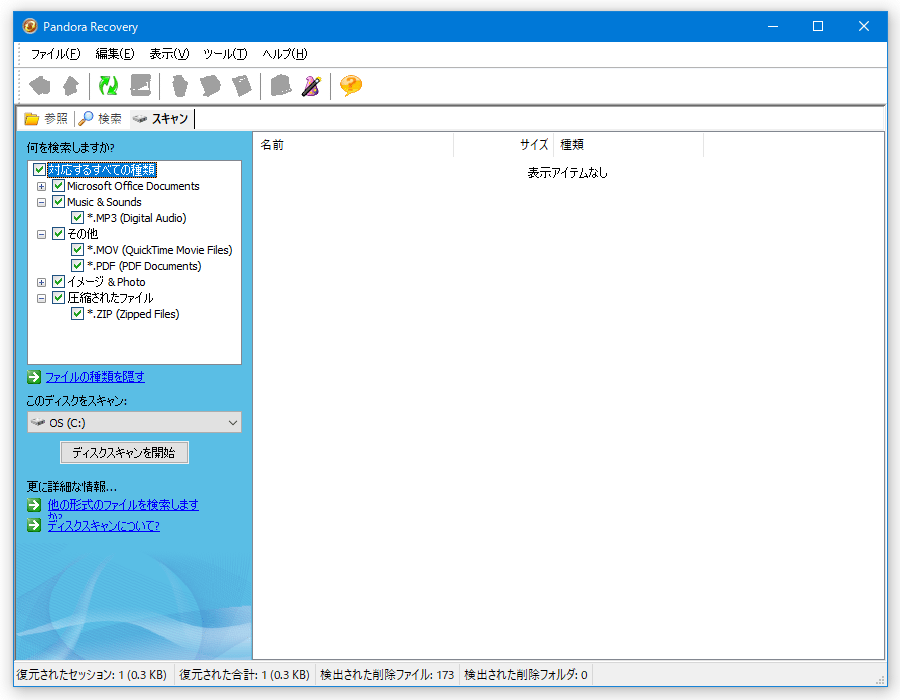Maximize the Pandora Recovery window
The width and height of the screenshot is (900, 700).
tap(818, 26)
